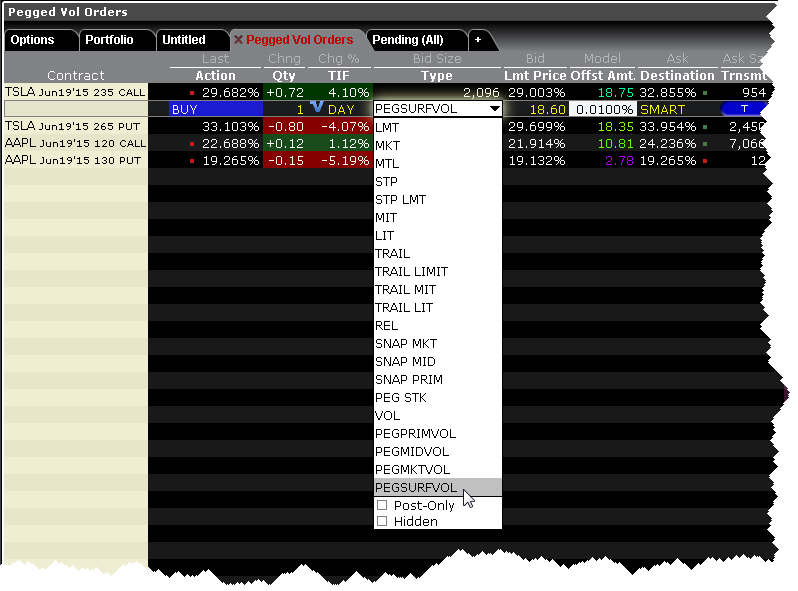Enable the Post-Only checkbox
Screen dimensions: 798x591
tap(382, 506)
